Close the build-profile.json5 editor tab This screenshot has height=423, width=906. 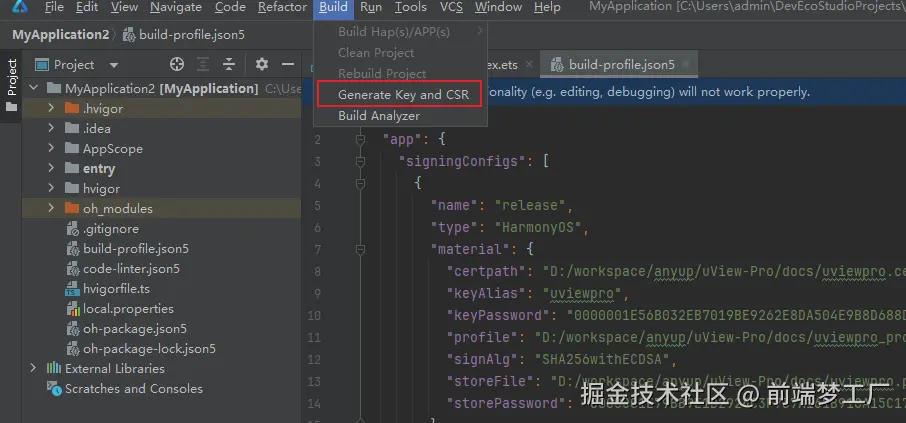(x=685, y=65)
